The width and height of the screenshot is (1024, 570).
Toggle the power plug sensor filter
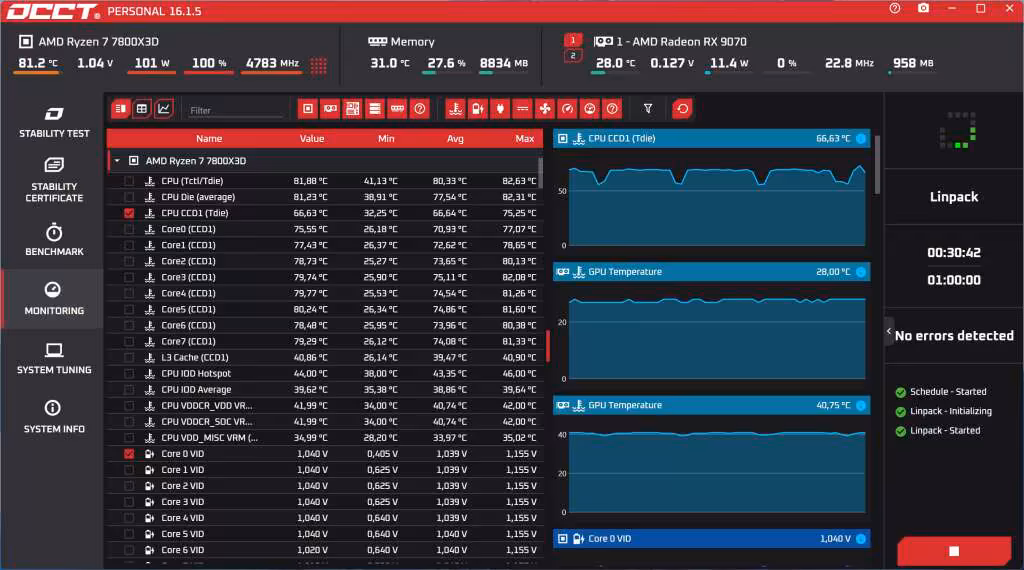point(500,109)
